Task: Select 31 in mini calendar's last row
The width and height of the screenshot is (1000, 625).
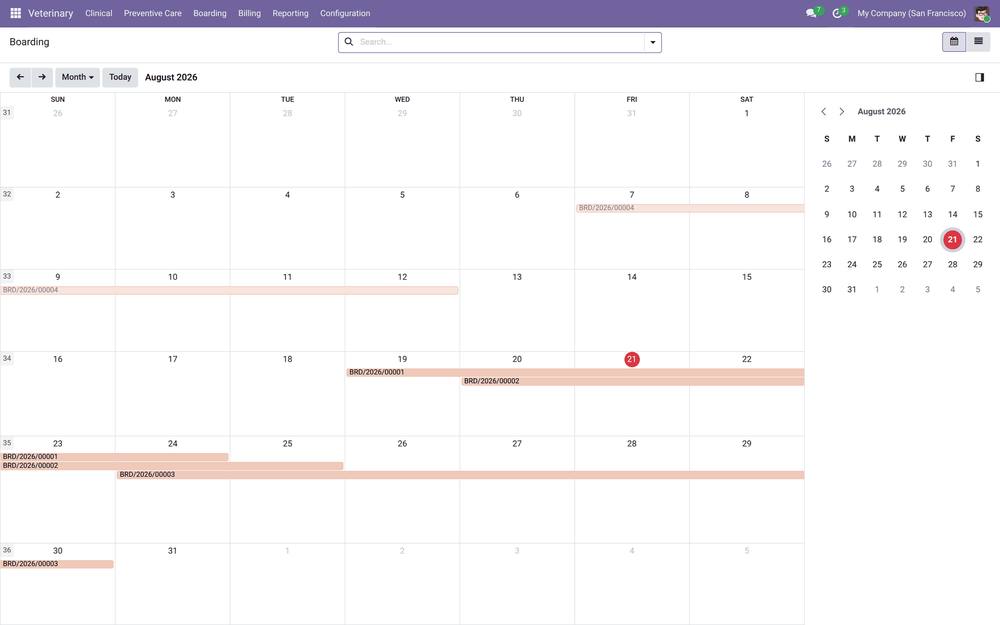Action: point(851,290)
